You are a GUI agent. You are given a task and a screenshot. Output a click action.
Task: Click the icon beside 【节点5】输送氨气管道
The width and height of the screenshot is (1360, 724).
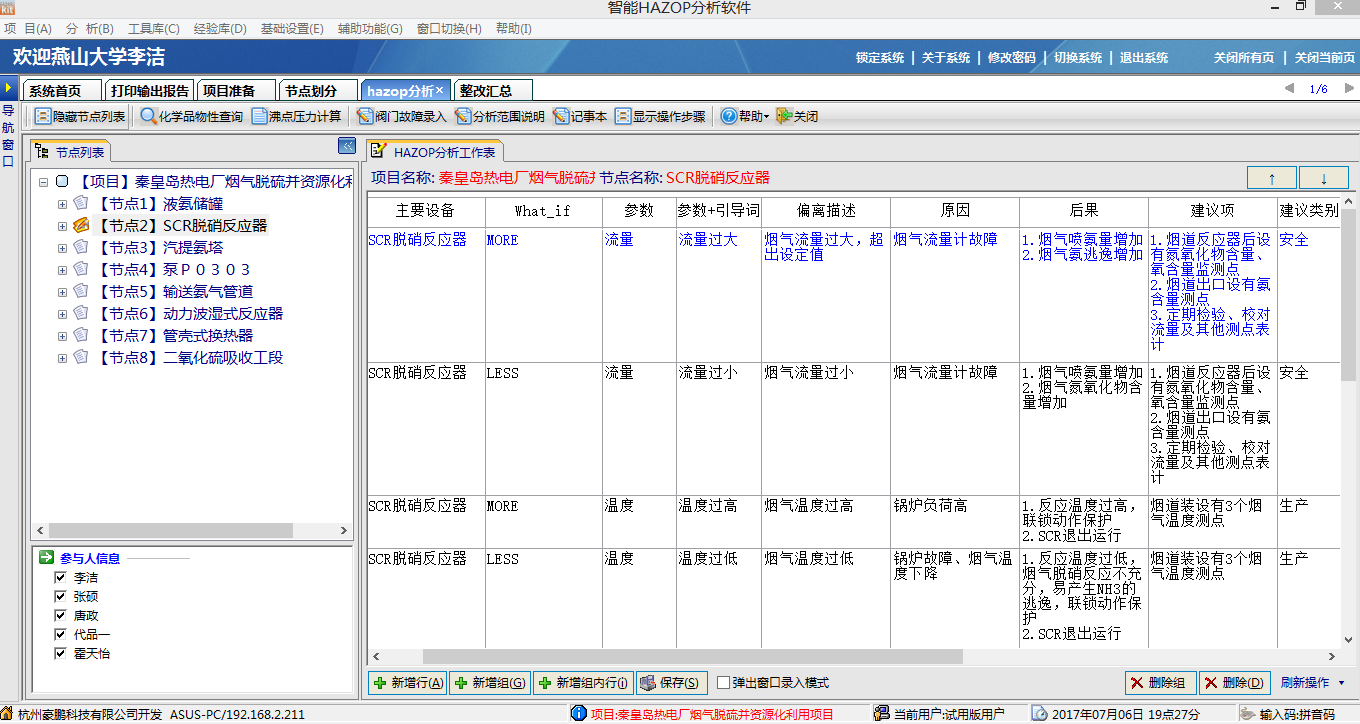pyautogui.click(x=81, y=292)
